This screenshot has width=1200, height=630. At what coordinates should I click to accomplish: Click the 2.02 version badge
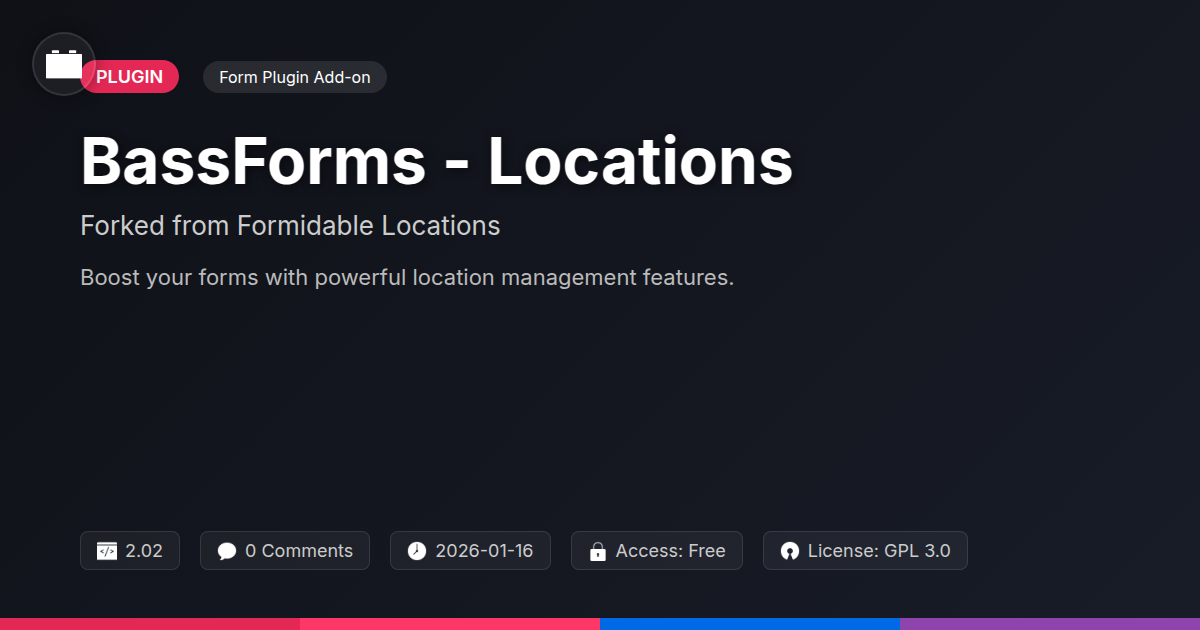point(130,551)
